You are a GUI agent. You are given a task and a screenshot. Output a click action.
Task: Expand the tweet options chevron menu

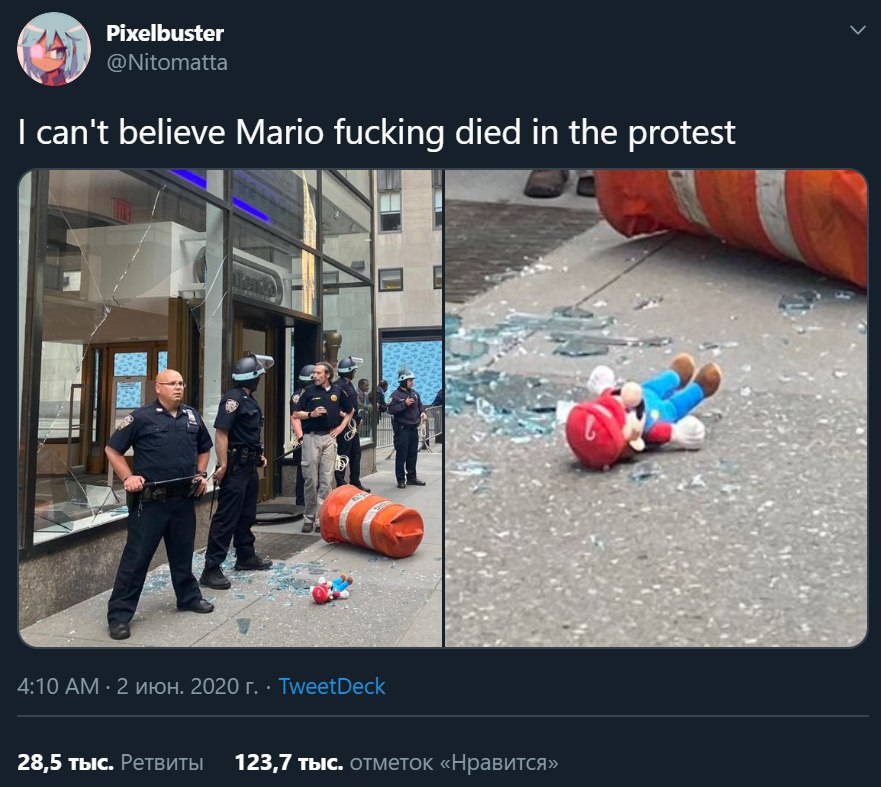(857, 30)
